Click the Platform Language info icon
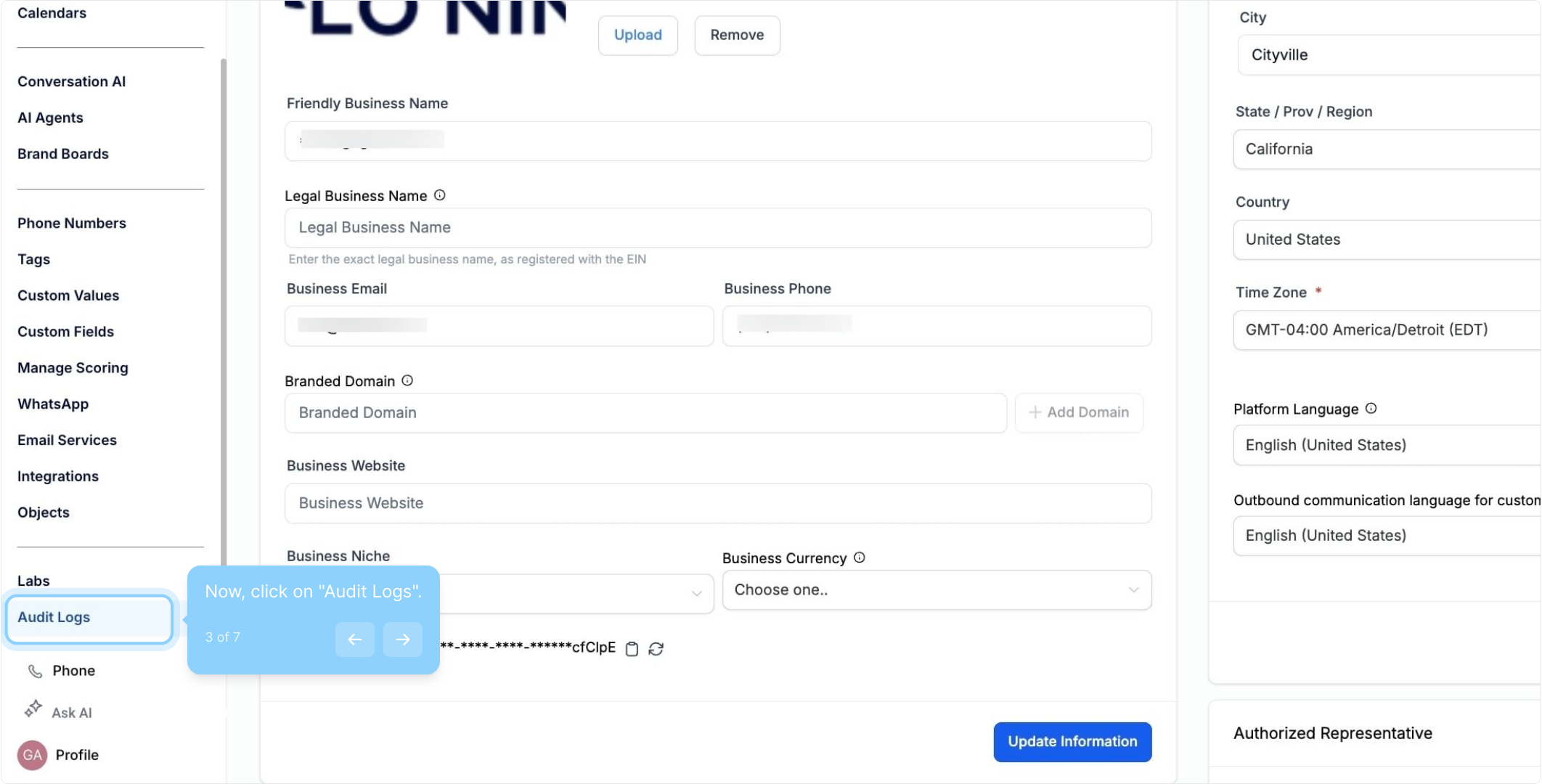 (1371, 409)
